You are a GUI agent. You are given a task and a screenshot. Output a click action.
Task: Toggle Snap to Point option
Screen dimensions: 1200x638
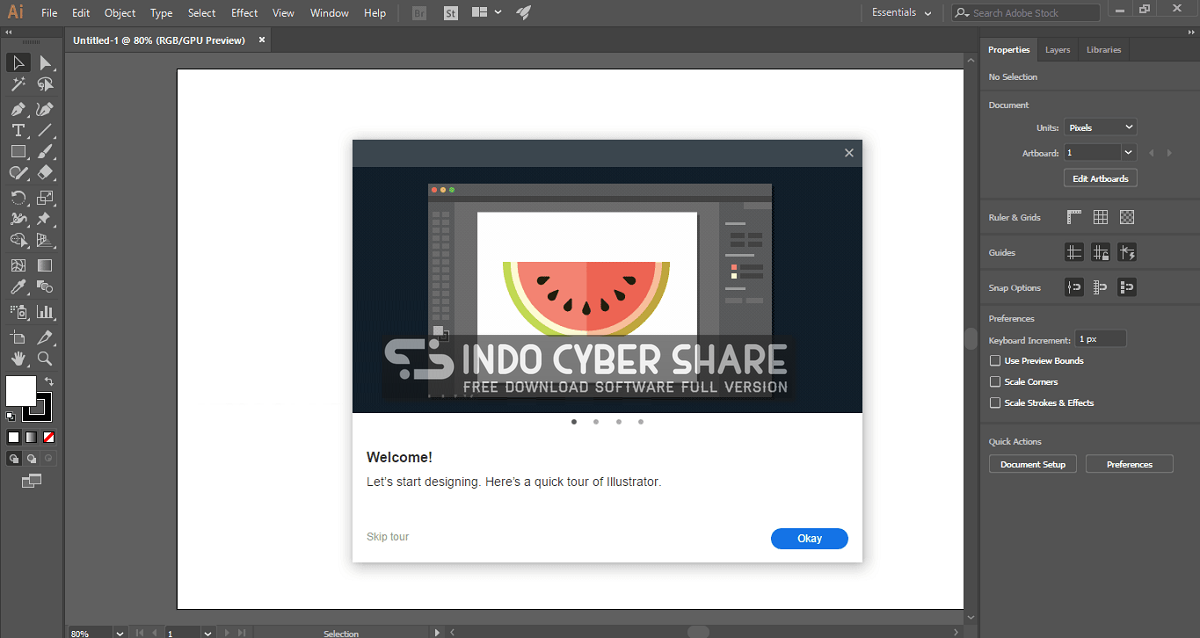pyautogui.click(x=1075, y=288)
